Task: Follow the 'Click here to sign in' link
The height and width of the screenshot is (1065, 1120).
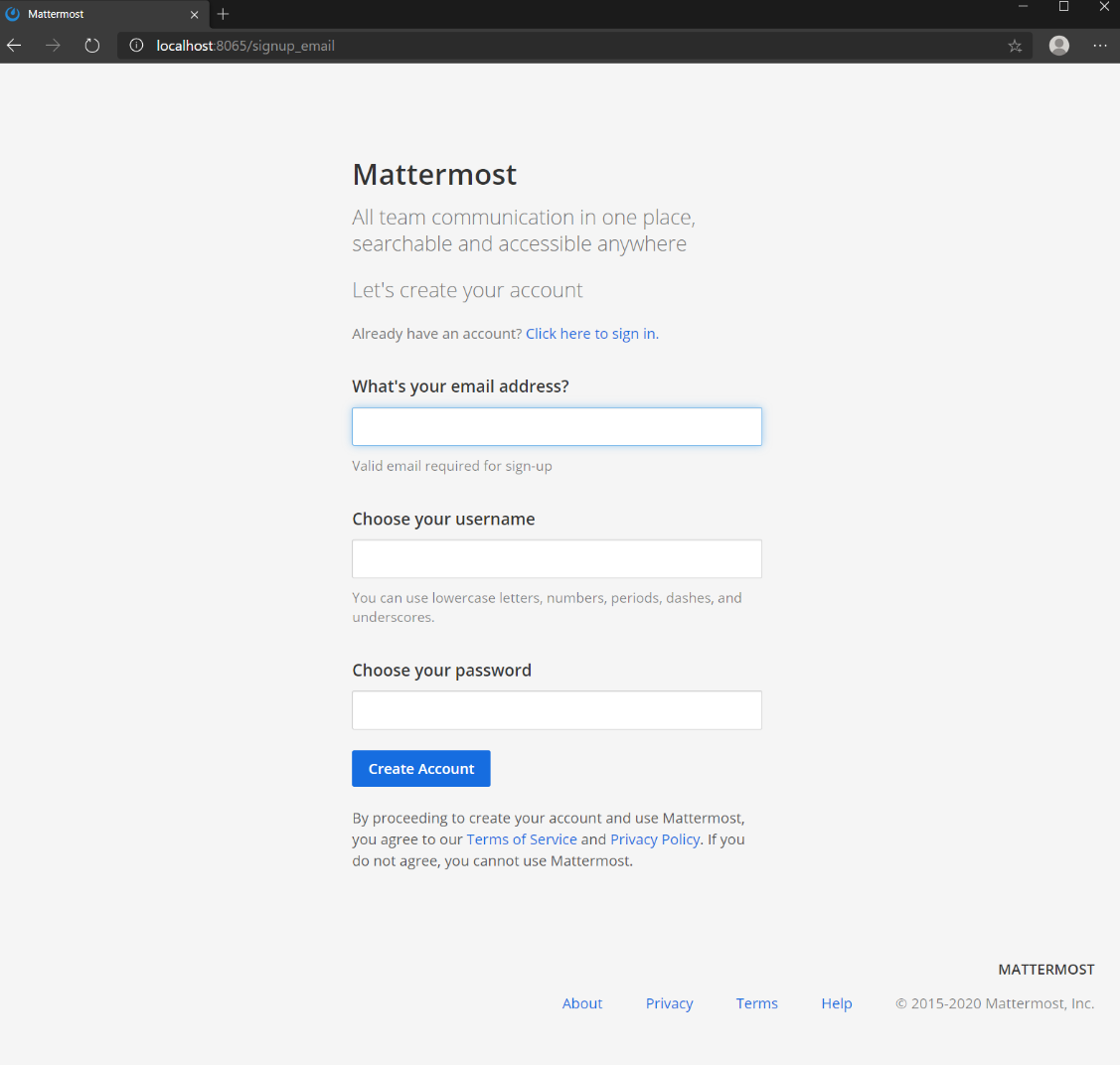Action: 591,334
